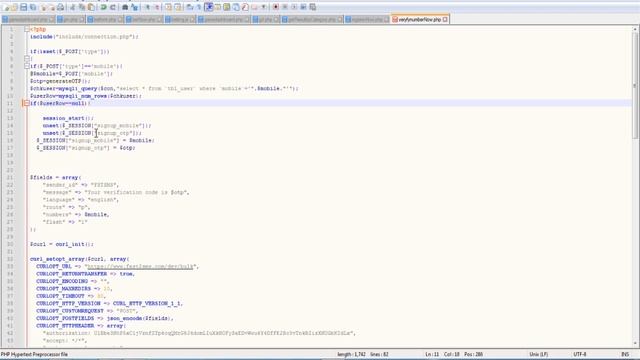Screen dimensions: 640x360
Task: Click the Stop Recording macro icon
Action: click(x=285, y=7)
